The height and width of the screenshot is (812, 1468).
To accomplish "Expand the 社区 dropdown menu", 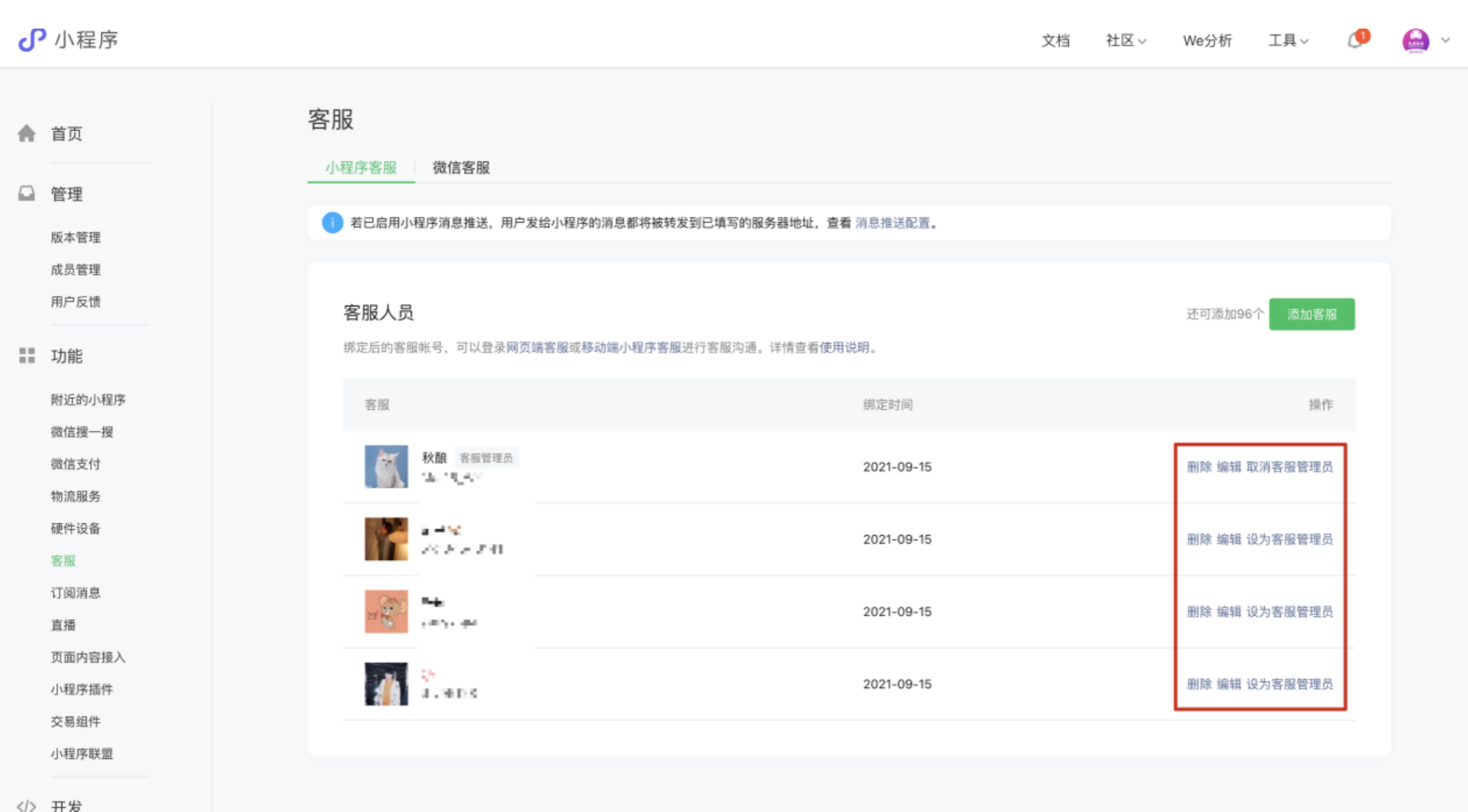I will (x=1126, y=40).
